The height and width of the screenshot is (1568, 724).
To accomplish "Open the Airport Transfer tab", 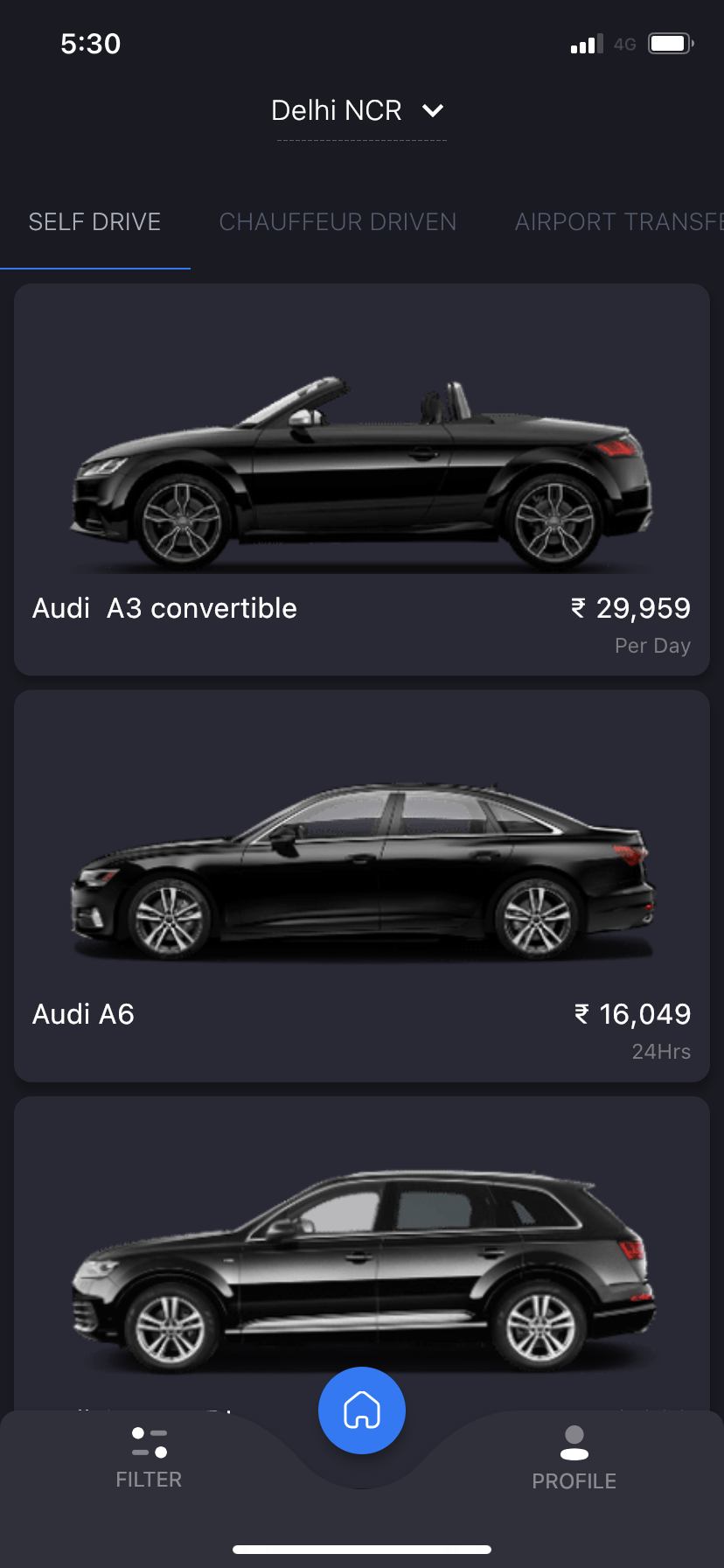I will coord(619,222).
